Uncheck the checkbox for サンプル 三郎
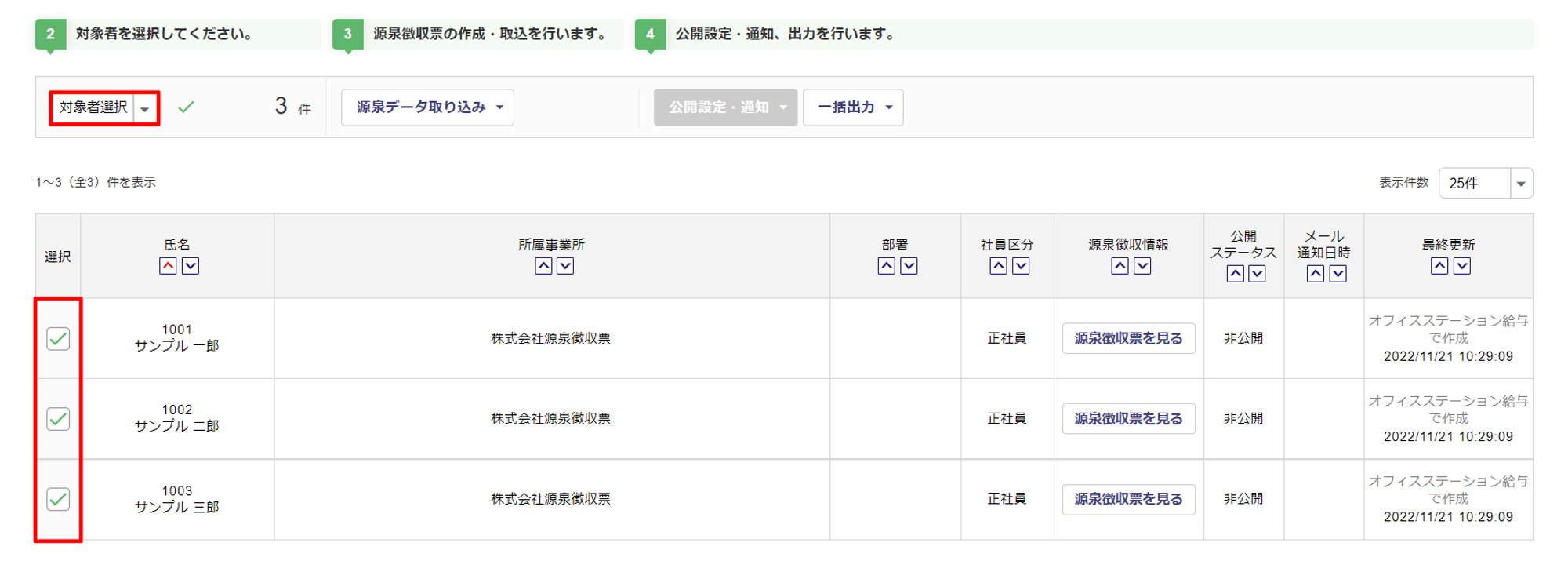 coord(58,499)
